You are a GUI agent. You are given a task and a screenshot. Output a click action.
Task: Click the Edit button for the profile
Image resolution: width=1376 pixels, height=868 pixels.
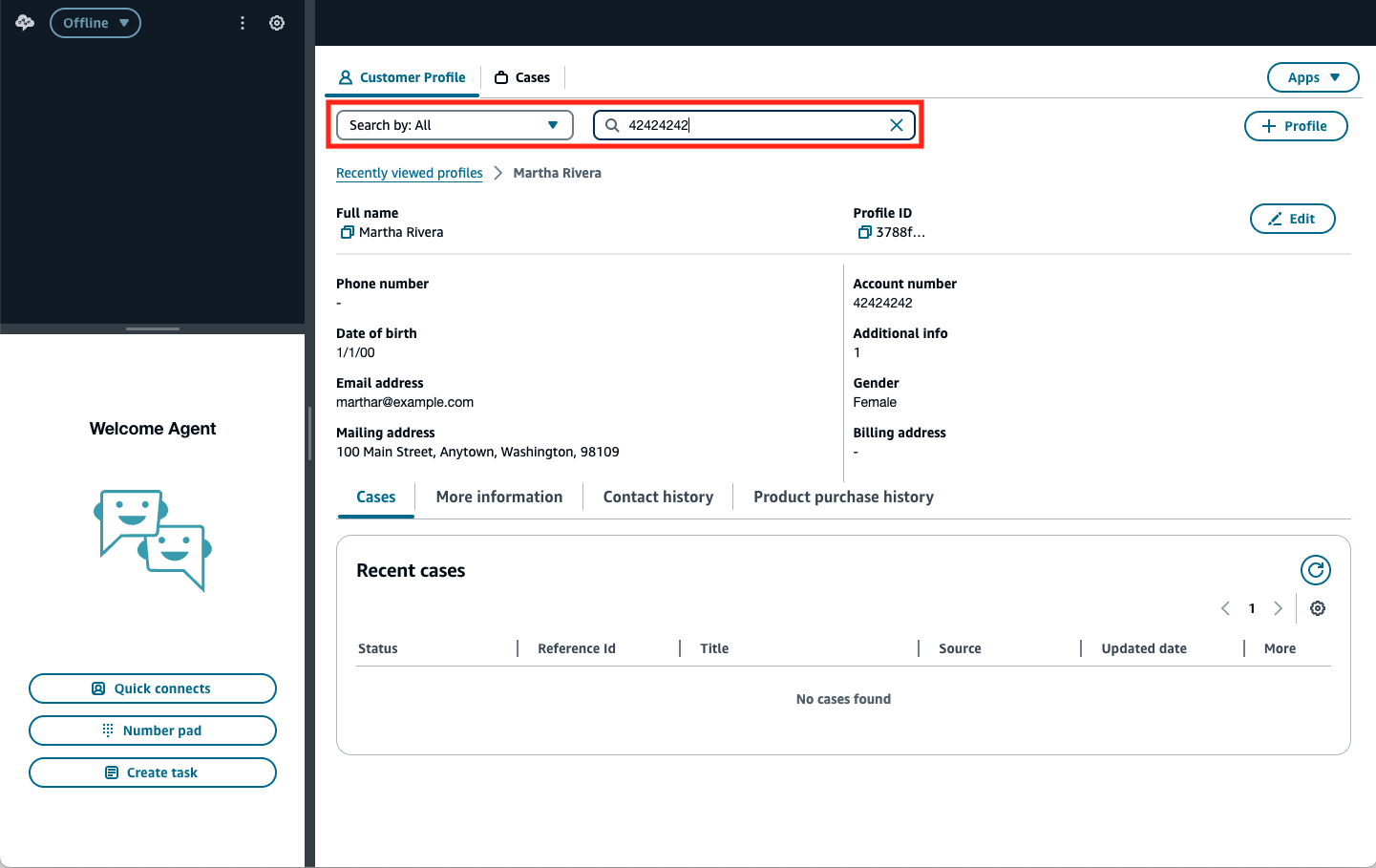[x=1292, y=219]
